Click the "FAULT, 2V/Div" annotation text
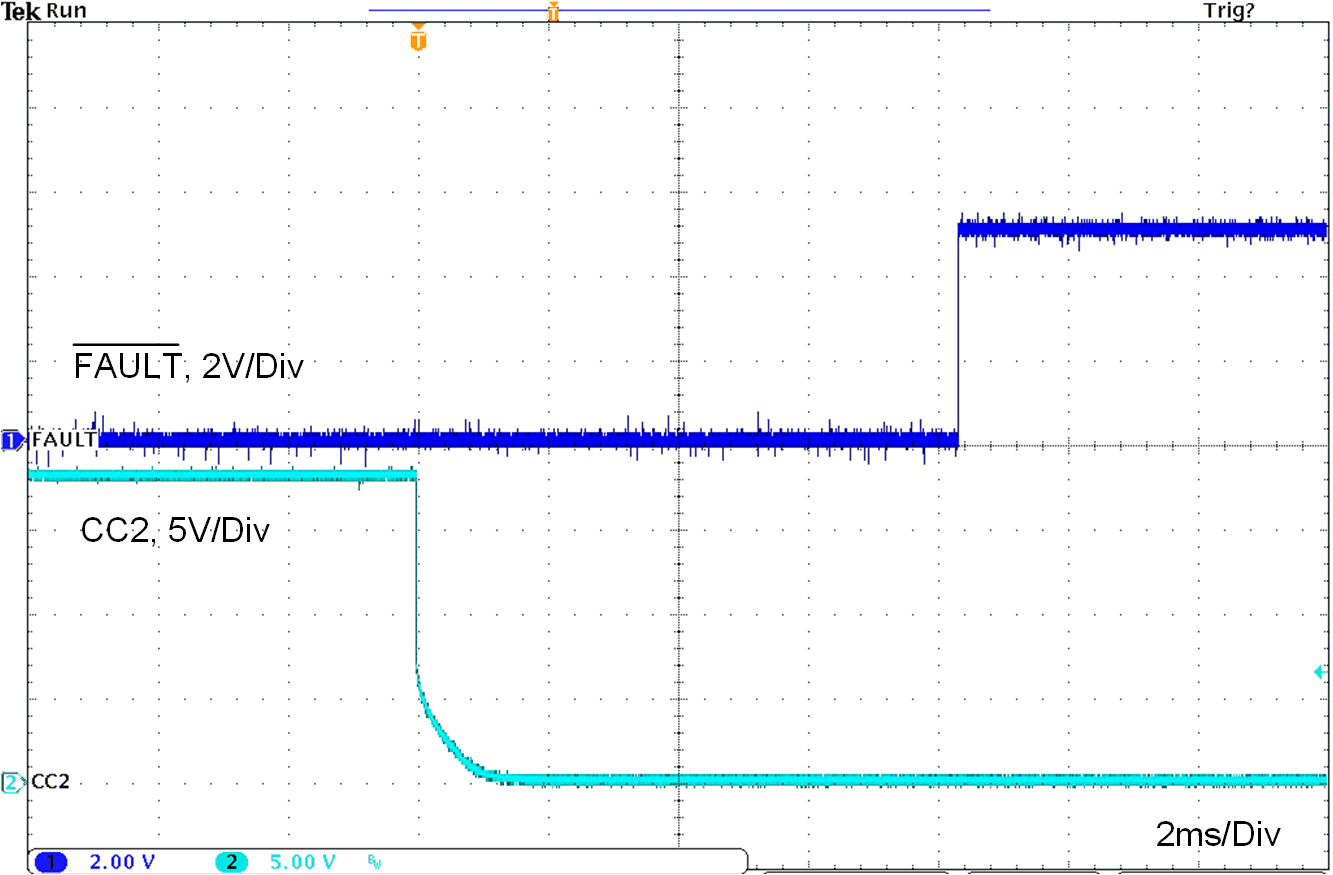Viewport: 1333px width, 875px height. (187, 366)
